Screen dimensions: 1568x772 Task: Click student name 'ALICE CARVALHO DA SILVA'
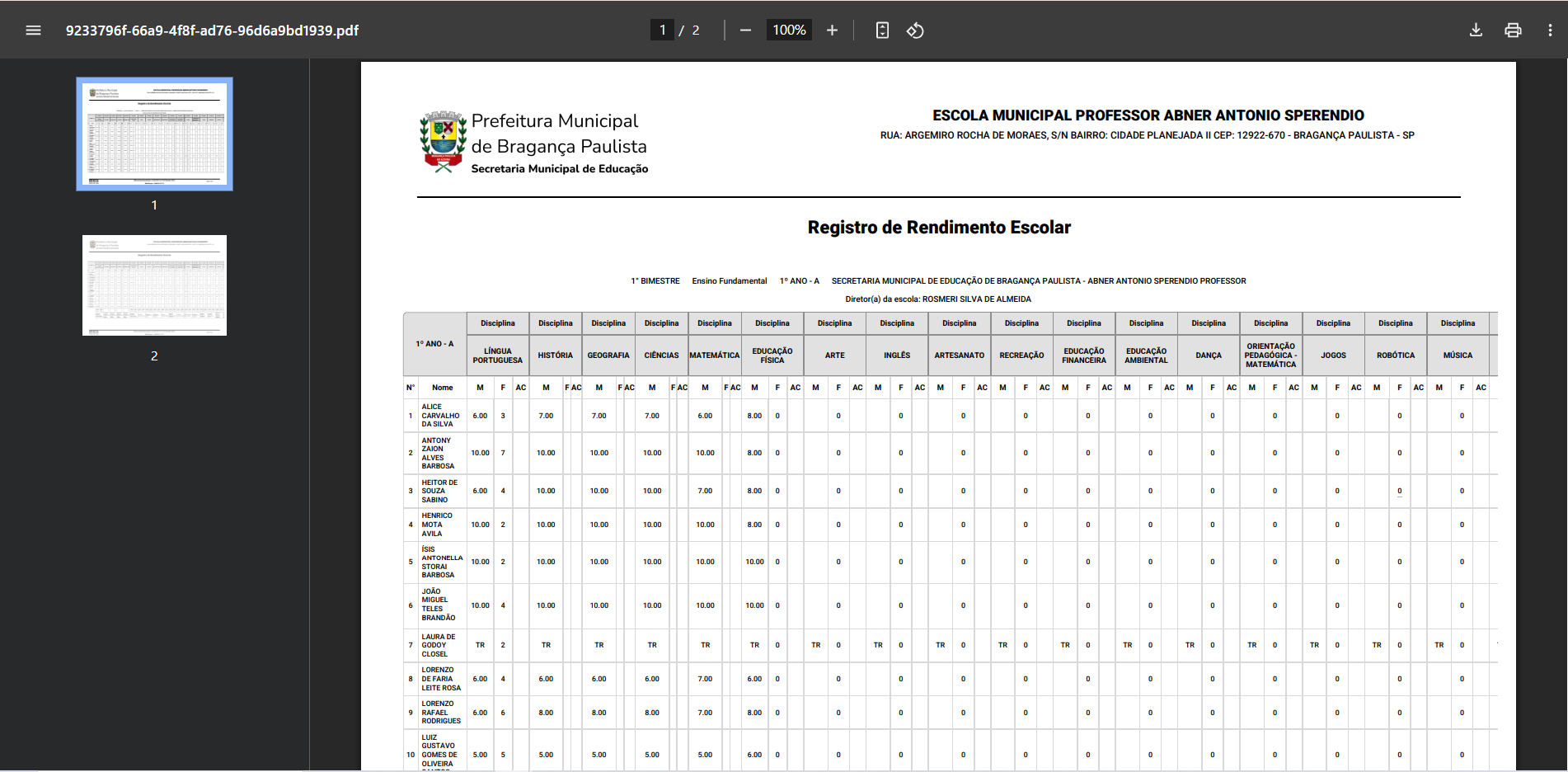(x=440, y=416)
